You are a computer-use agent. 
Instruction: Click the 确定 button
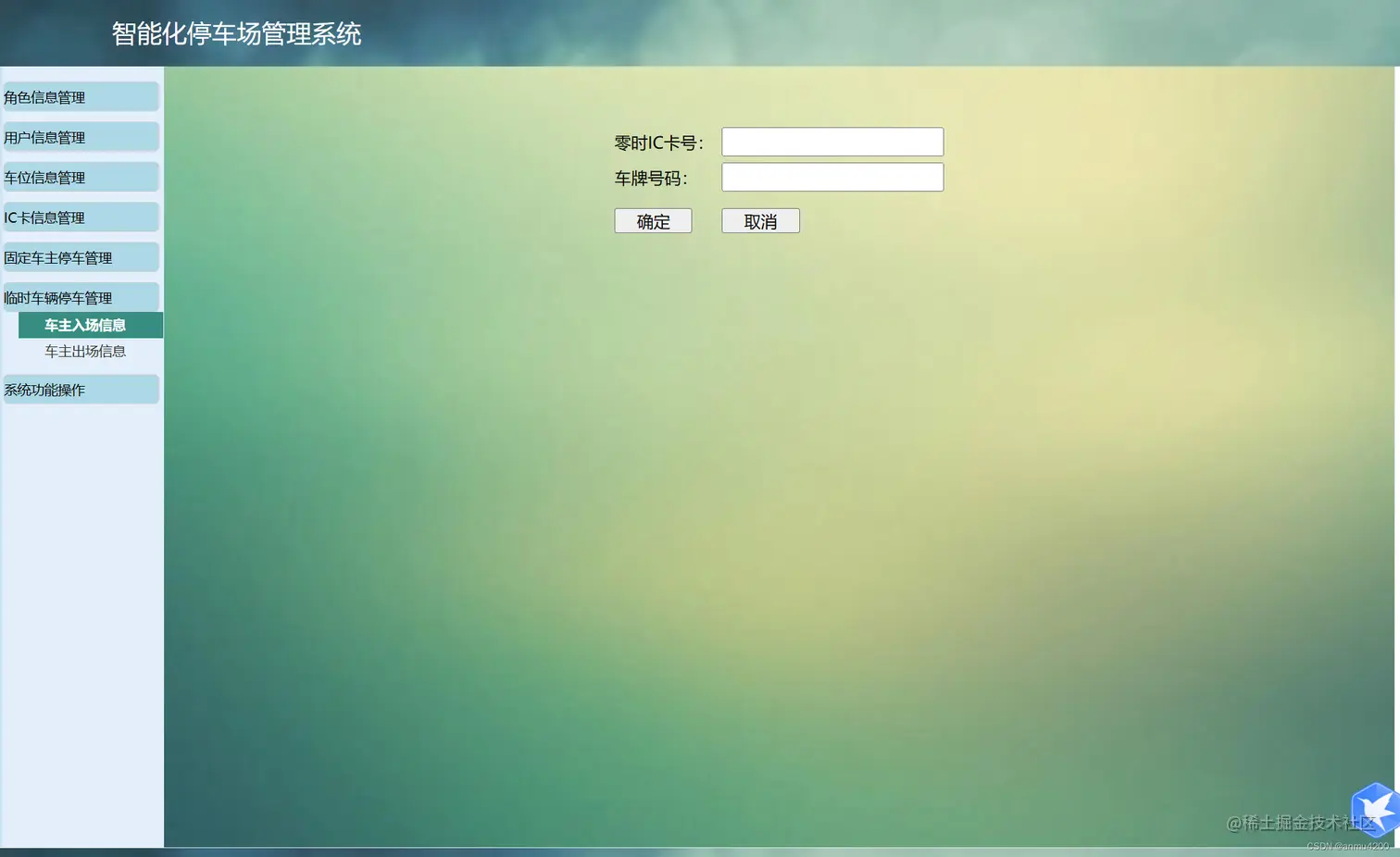(x=653, y=220)
